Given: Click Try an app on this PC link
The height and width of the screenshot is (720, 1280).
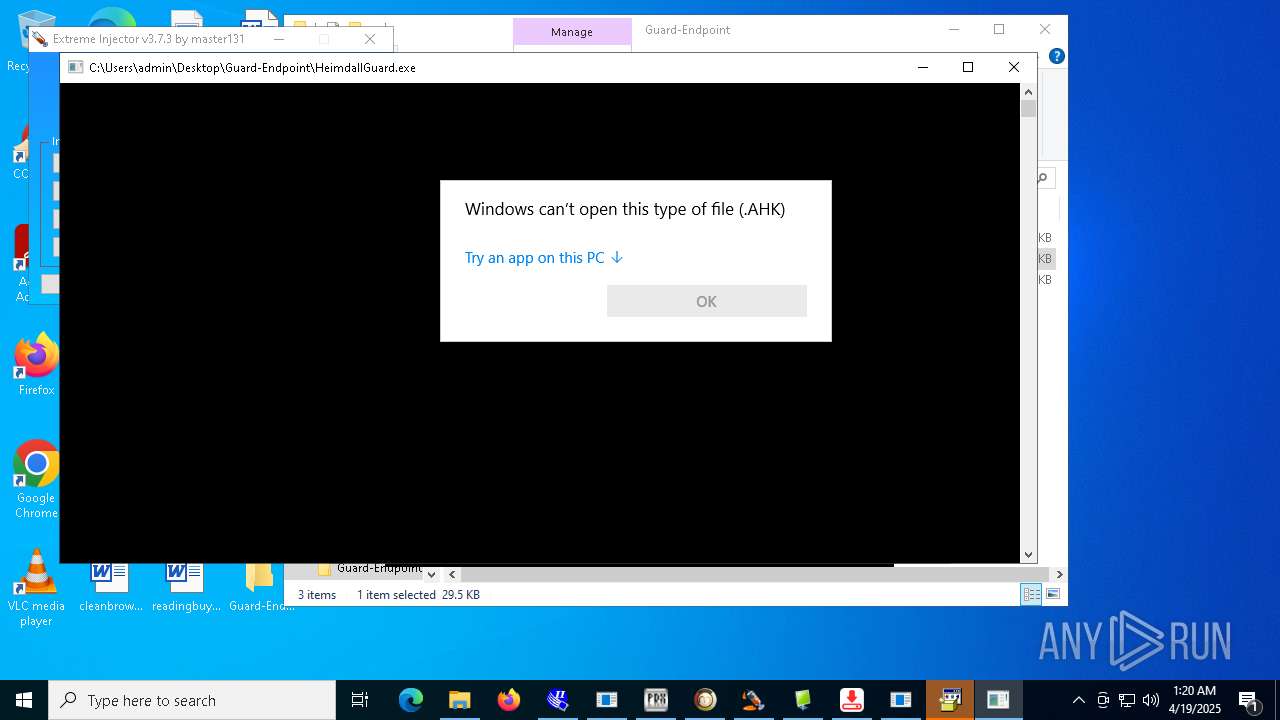Looking at the screenshot, I should coord(544,258).
